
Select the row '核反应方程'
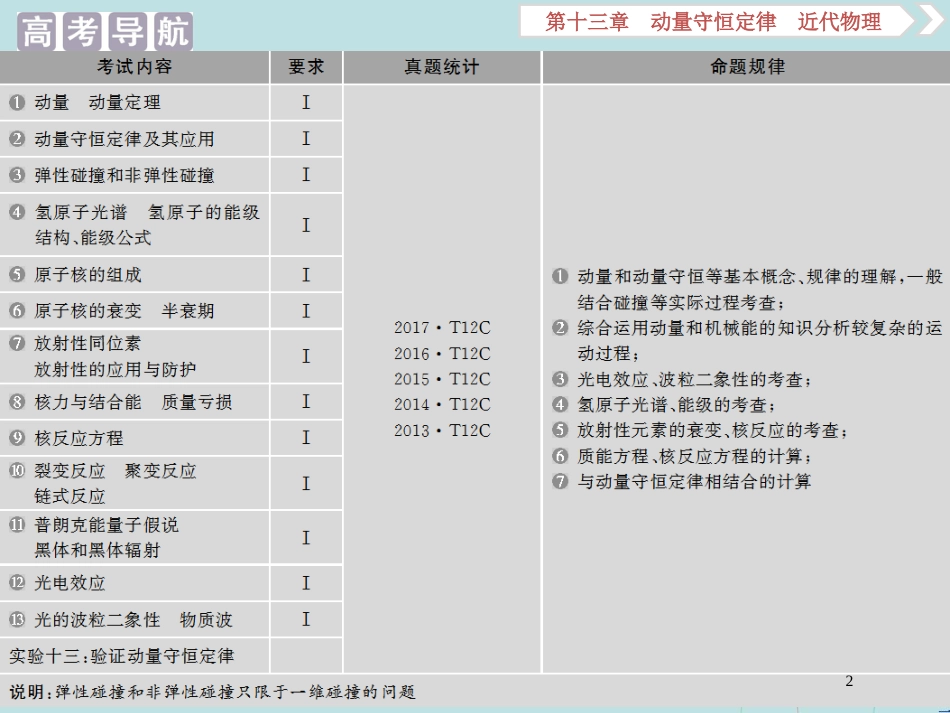(135, 438)
